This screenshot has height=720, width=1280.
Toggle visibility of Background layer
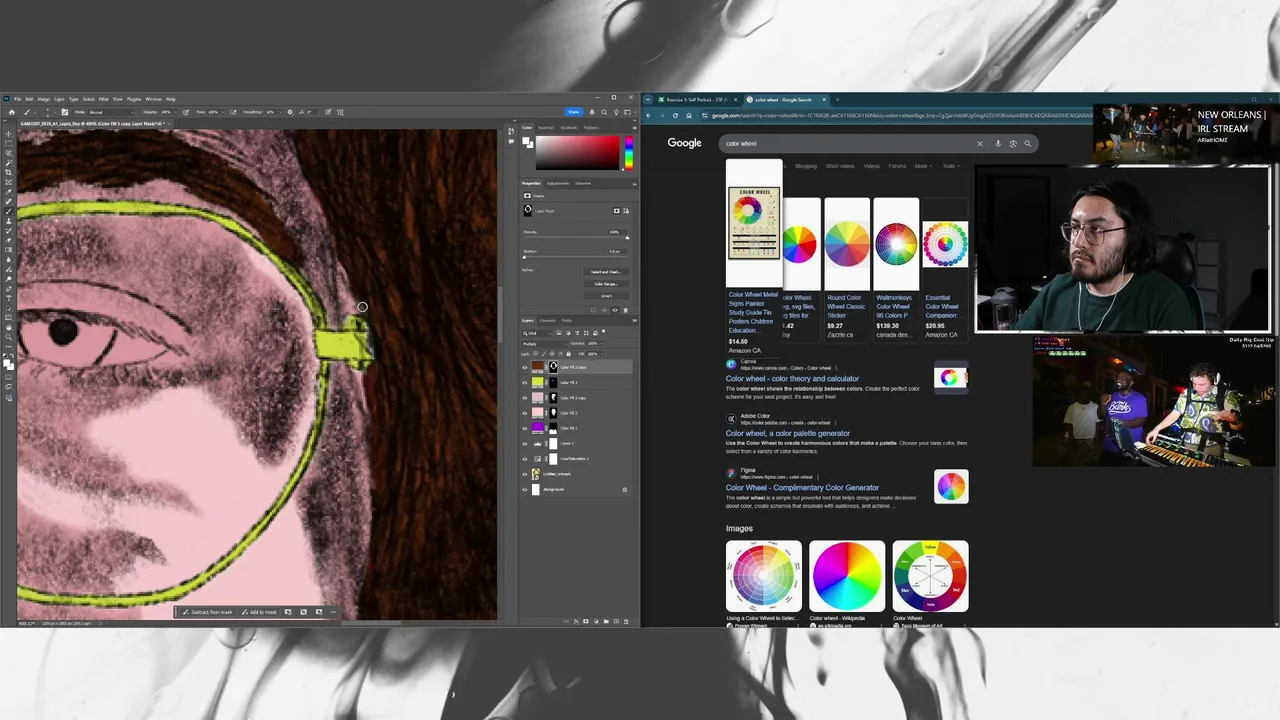coord(525,489)
